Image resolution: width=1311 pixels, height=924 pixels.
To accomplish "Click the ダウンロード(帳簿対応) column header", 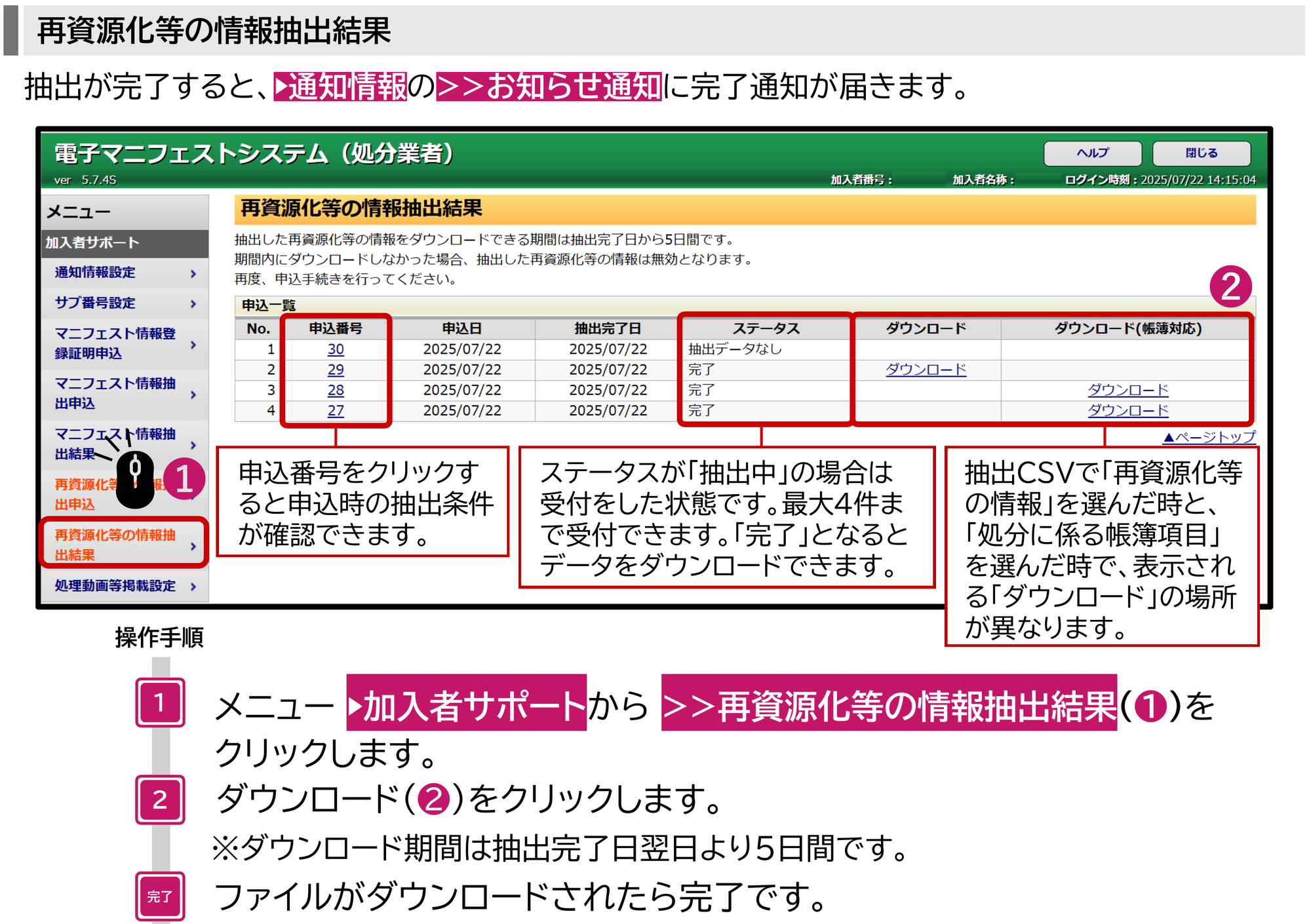I will click(1127, 328).
